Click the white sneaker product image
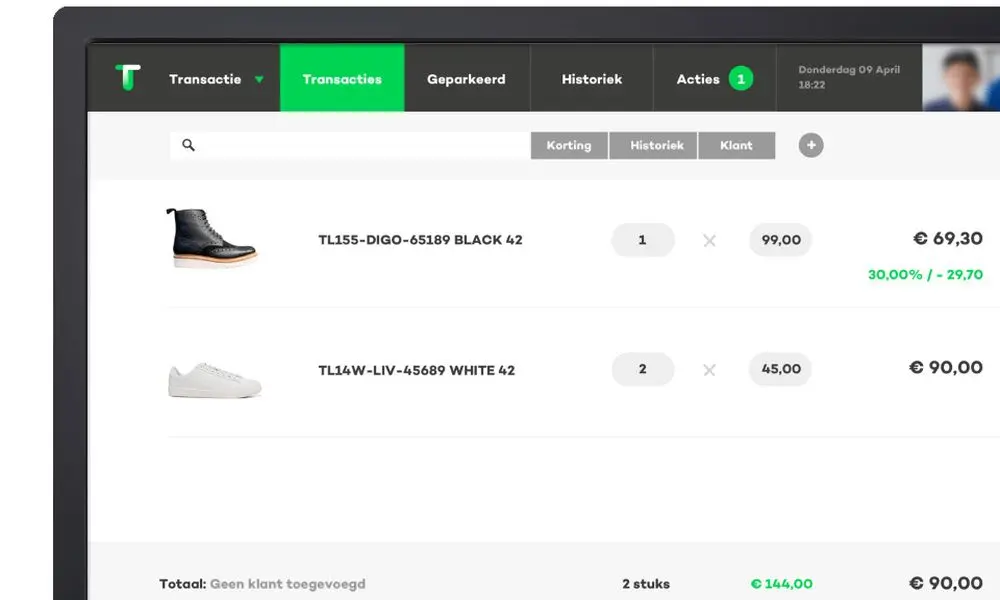Image resolution: width=1000 pixels, height=600 pixels. pyautogui.click(x=214, y=380)
